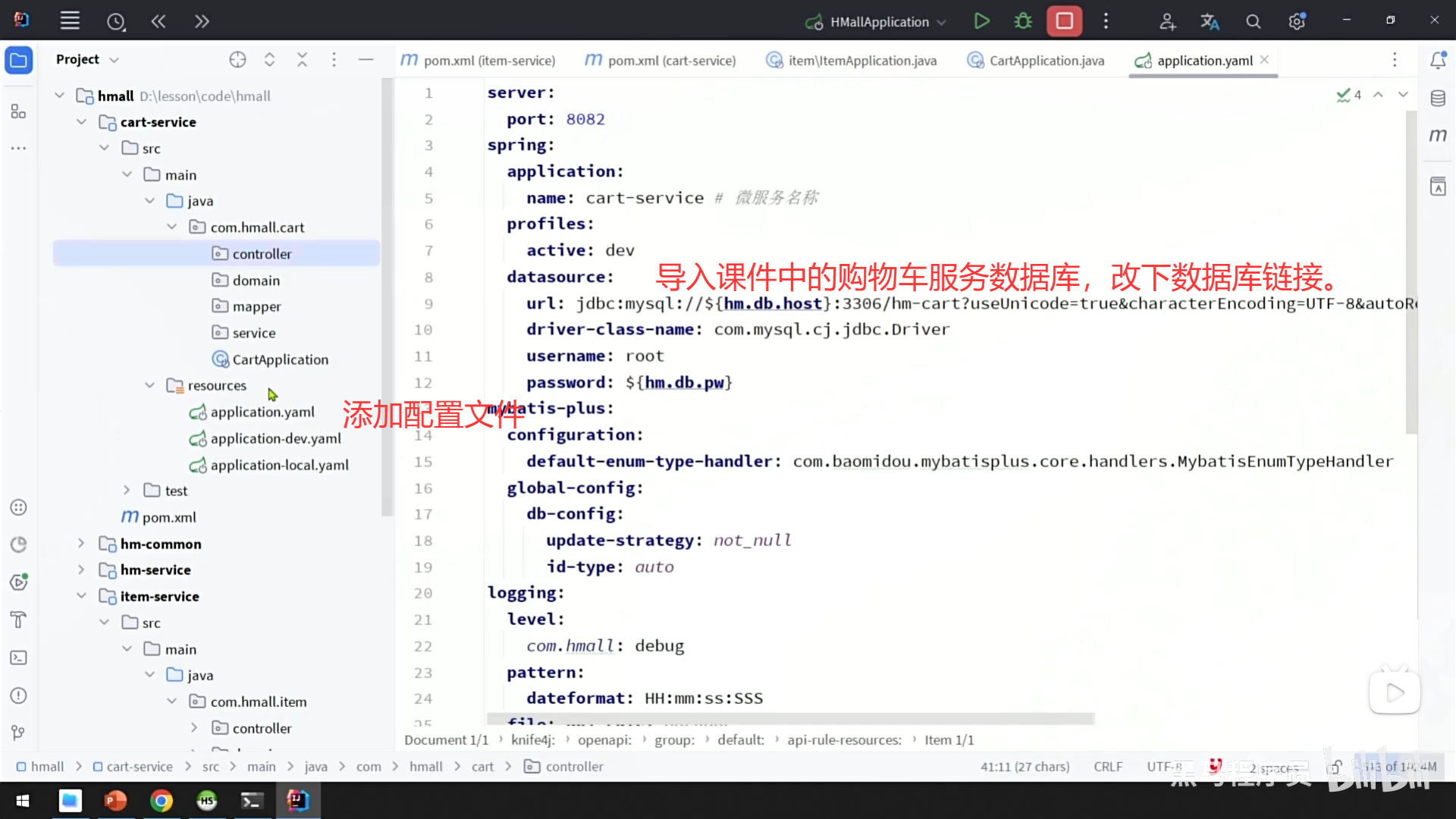Toggle the read-only lock in status bar
Screen dimensions: 1456x819
pyautogui.click(x=1335, y=767)
